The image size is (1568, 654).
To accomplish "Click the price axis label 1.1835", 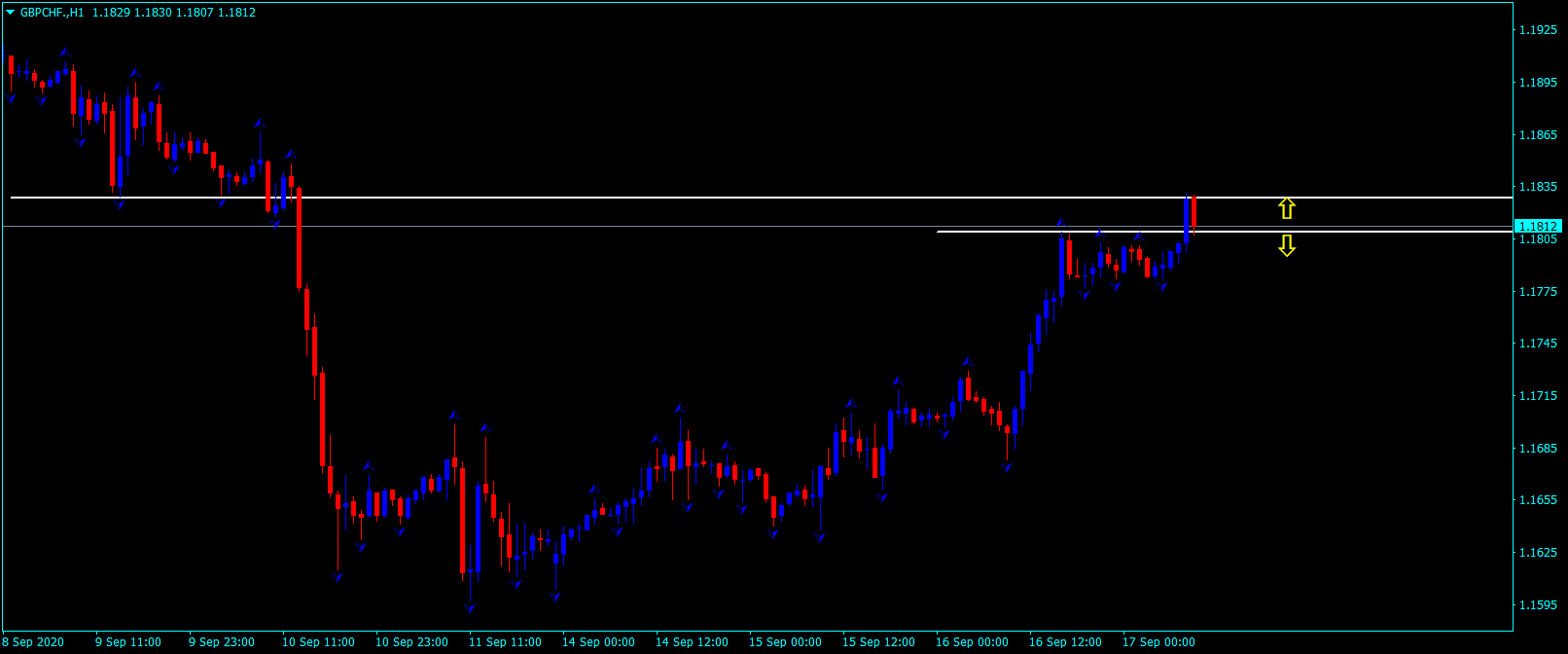I will pos(1538,187).
